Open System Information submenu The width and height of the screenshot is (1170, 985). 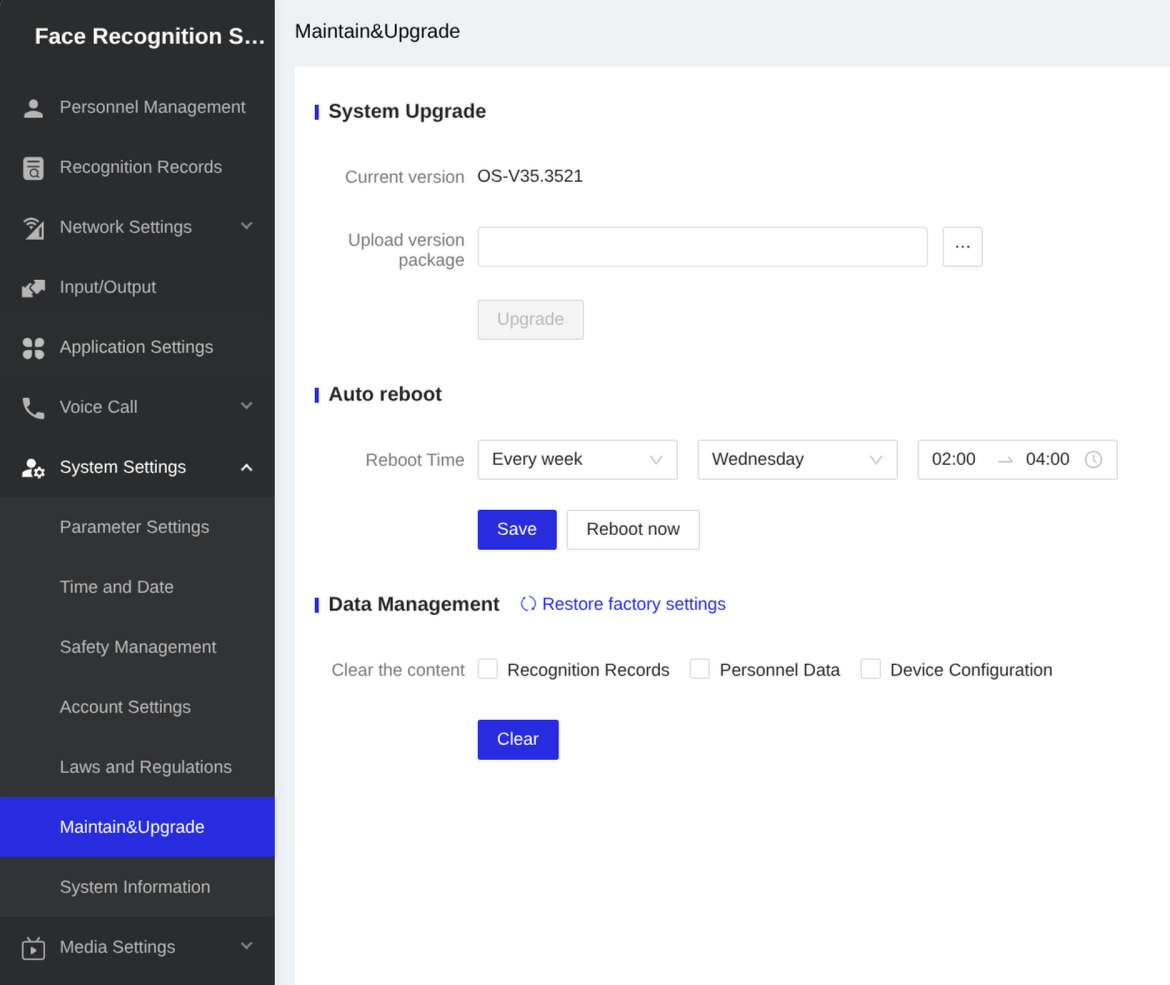pyautogui.click(x=137, y=886)
